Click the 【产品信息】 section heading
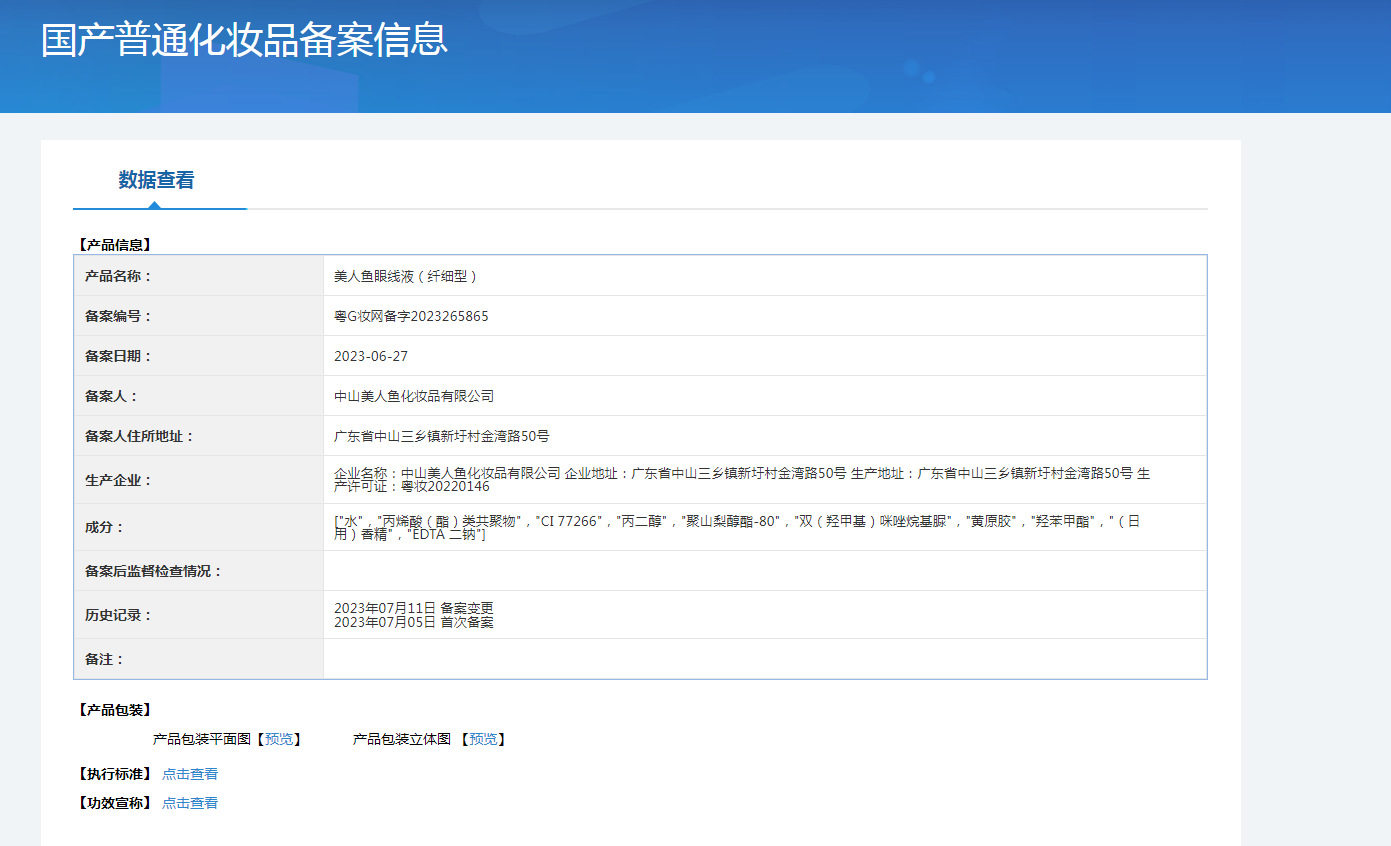 (x=114, y=244)
